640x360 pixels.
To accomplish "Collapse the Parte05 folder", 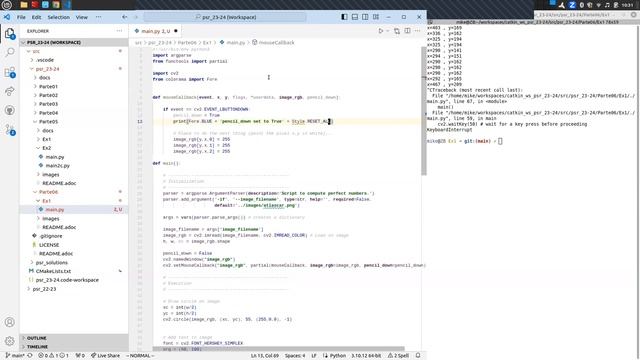I will [48, 122].
